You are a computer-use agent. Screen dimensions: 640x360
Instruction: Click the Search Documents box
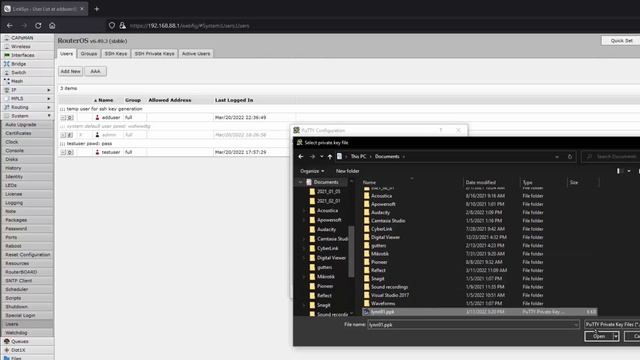click(611, 157)
